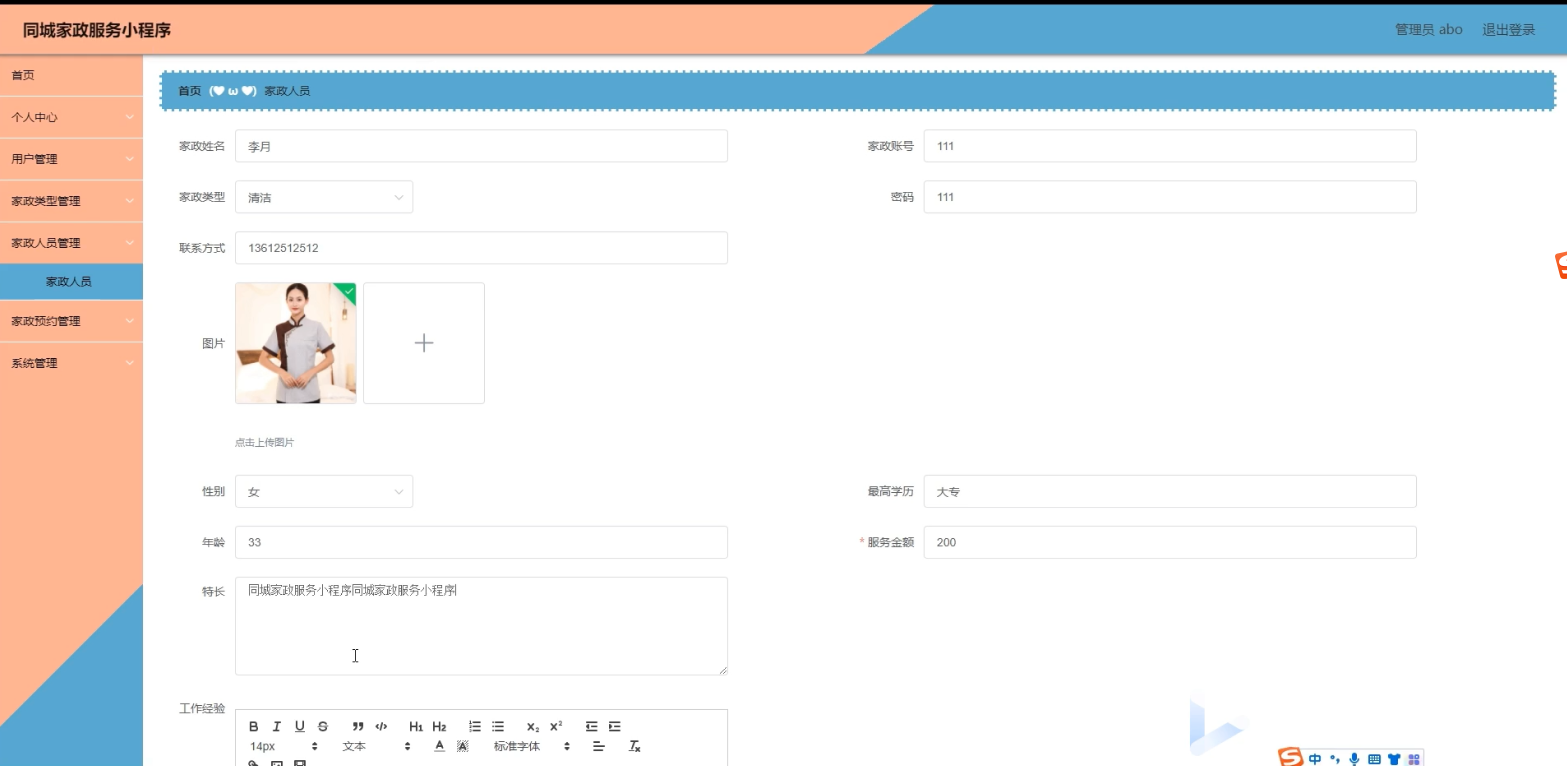Viewport: 1567px width, 766px height.
Task: Toggle Sogou Chinese/English 中 mode
Action: pyautogui.click(x=1315, y=759)
